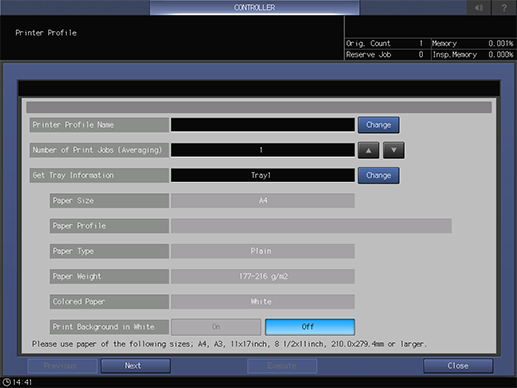
Task: Decrease Number of Print Jobs with down arrow
Action: pos(394,150)
